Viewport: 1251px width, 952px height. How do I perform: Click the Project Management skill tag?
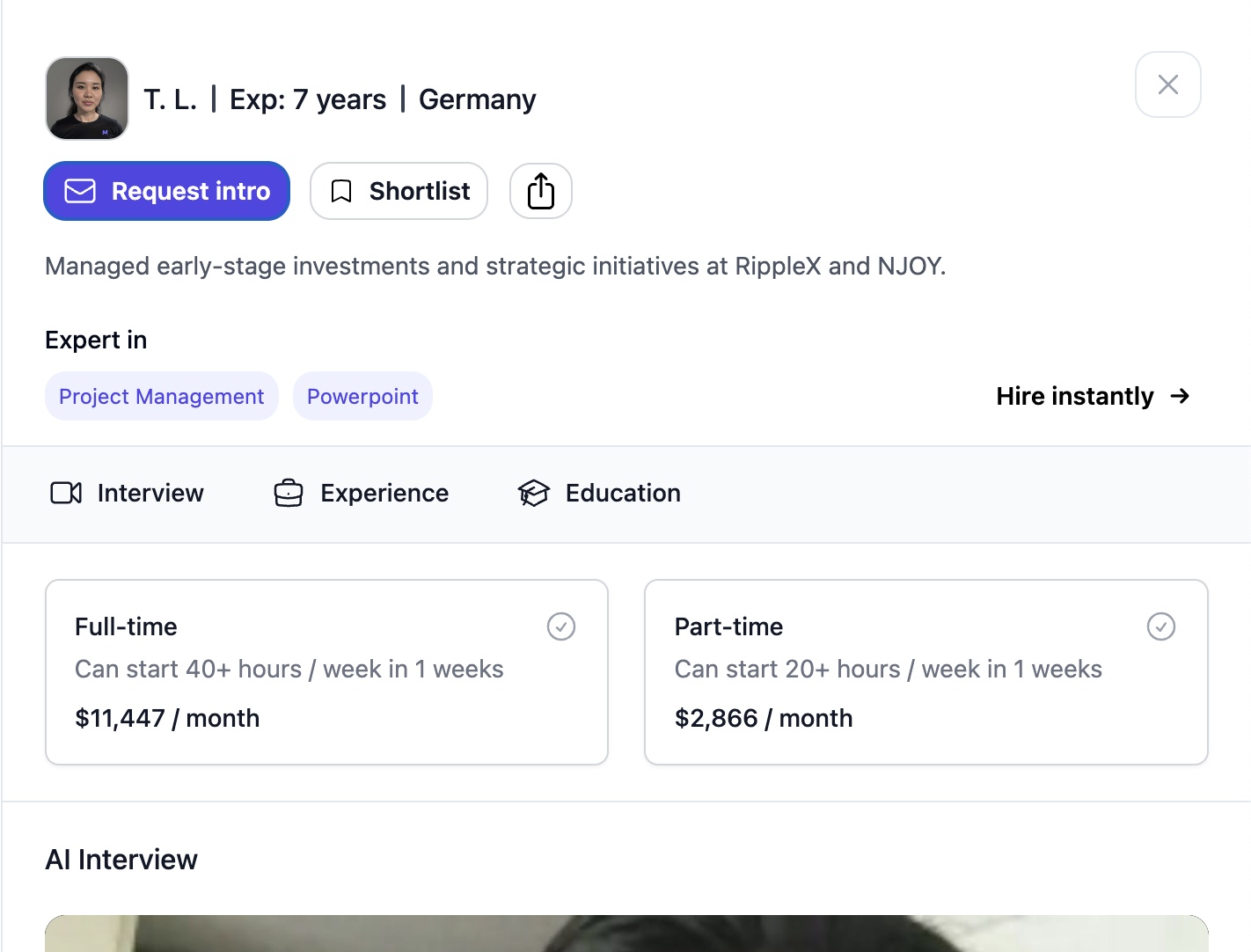click(x=162, y=396)
